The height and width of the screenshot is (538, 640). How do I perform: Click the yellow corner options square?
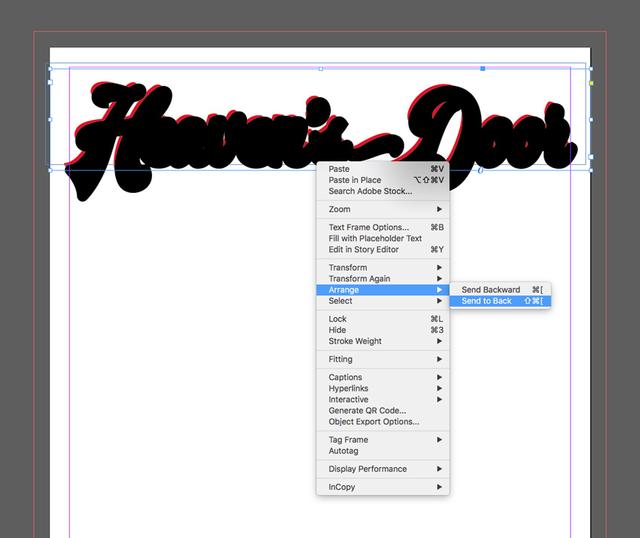[591, 83]
